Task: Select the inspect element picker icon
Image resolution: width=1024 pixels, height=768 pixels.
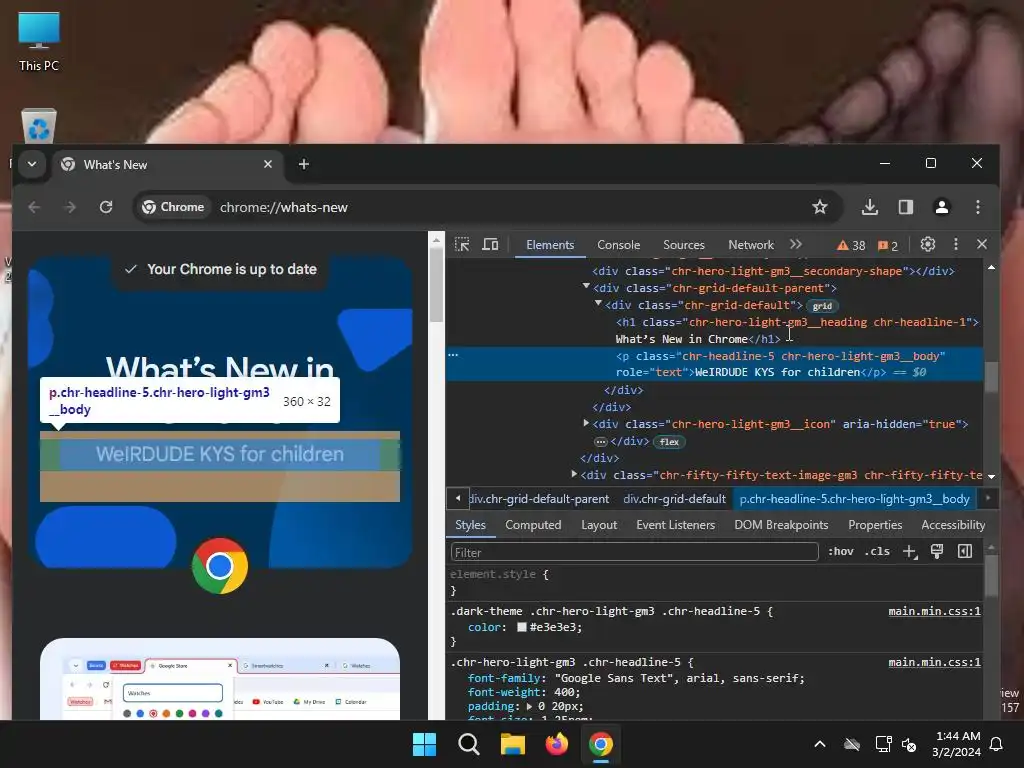Action: [x=462, y=244]
